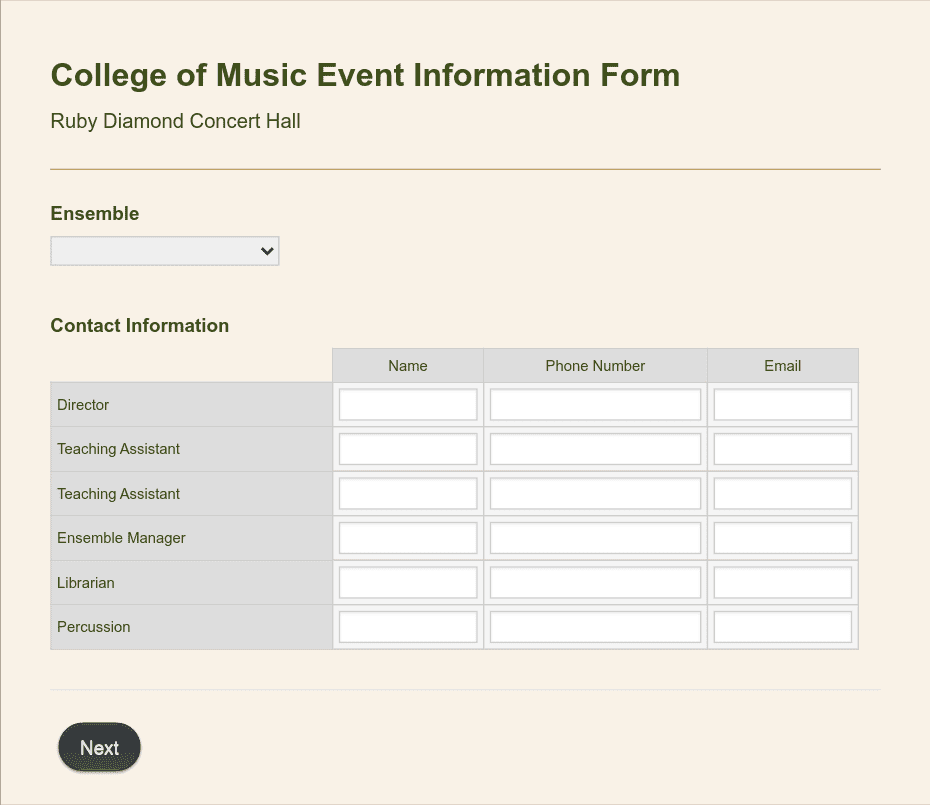The height and width of the screenshot is (805, 930).
Task: Click the Percussion Email field
Action: click(x=782, y=627)
